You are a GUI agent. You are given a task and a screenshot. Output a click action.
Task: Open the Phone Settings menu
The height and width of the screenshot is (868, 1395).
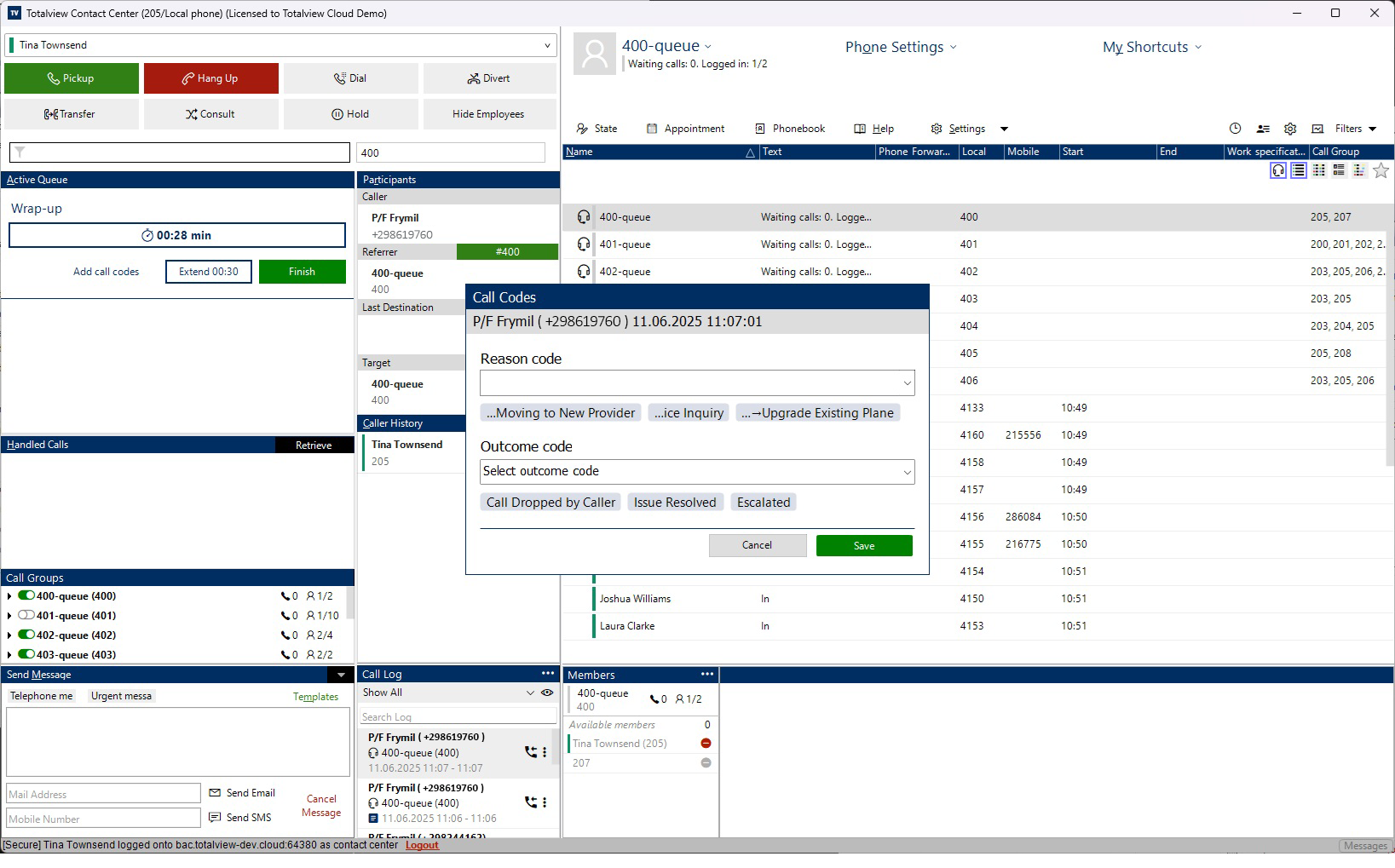point(901,47)
